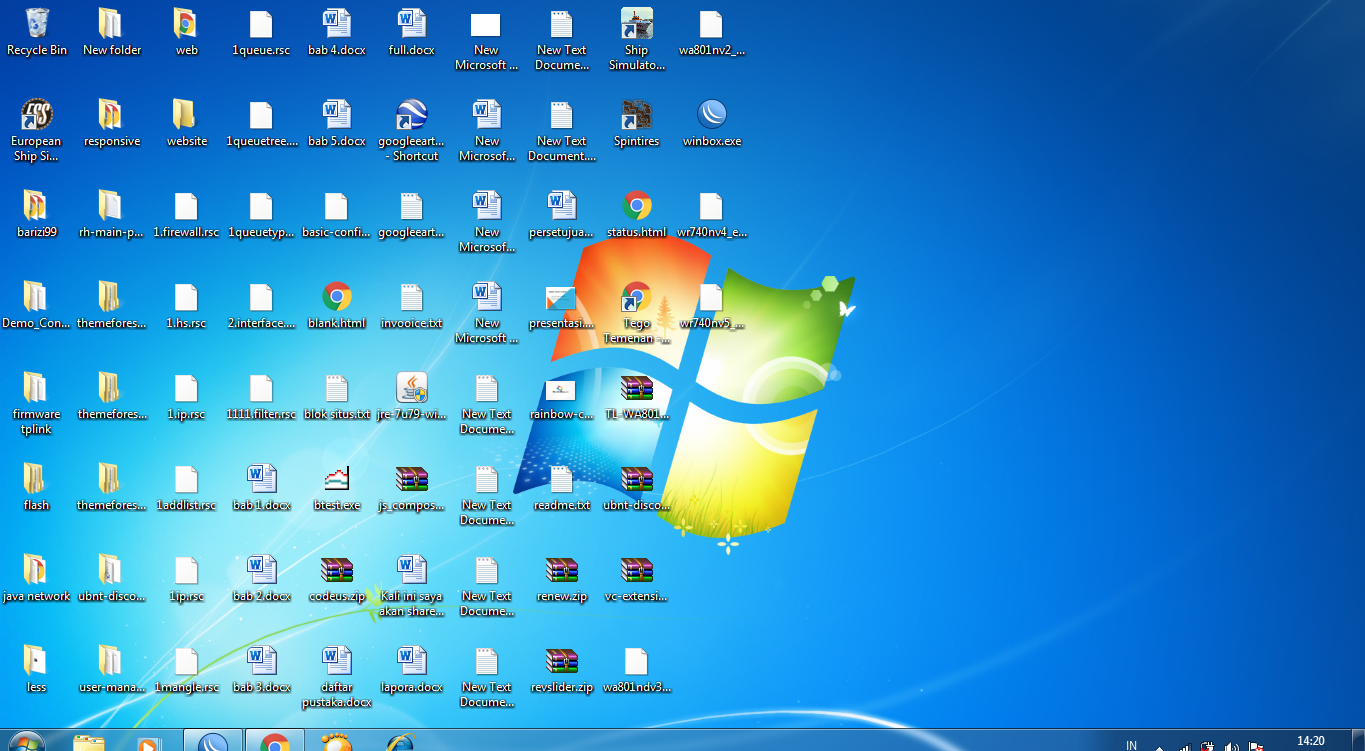This screenshot has height=751, width=1365.
Task: Select the 'bab 3.docx' document
Action: click(x=261, y=661)
